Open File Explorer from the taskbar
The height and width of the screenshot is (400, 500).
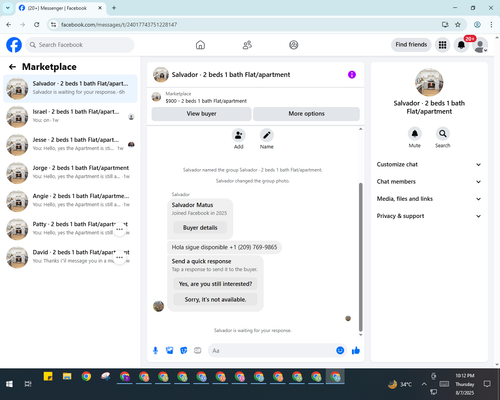coord(67,377)
